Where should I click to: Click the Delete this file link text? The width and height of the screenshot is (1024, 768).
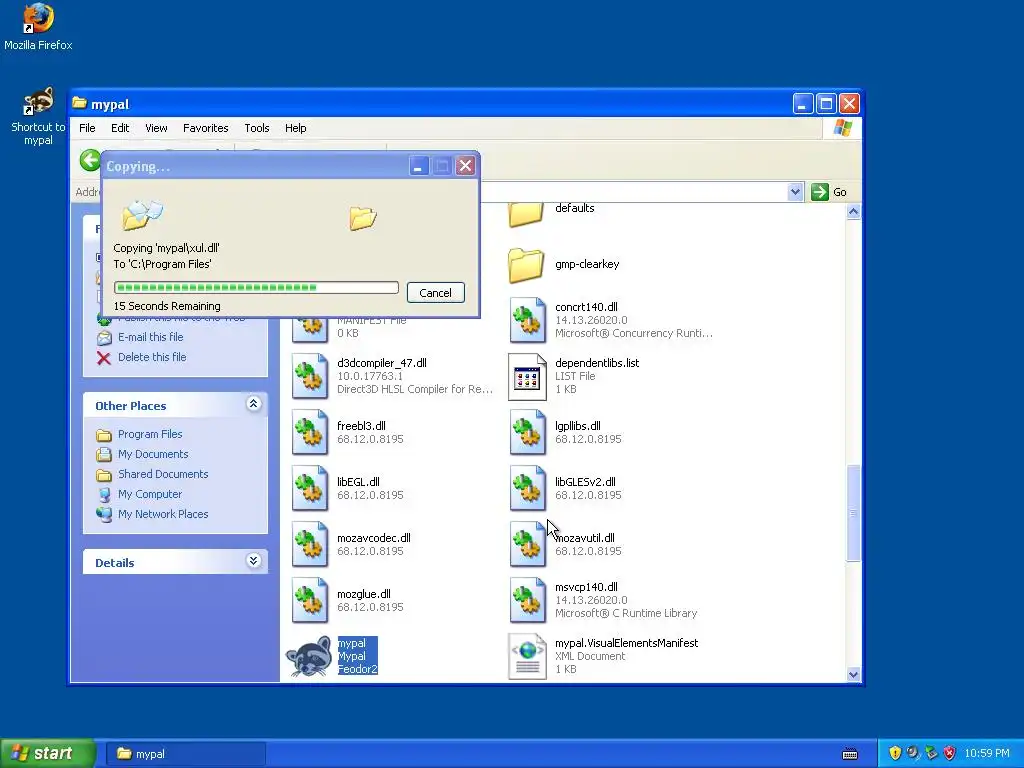pyautogui.click(x=152, y=357)
